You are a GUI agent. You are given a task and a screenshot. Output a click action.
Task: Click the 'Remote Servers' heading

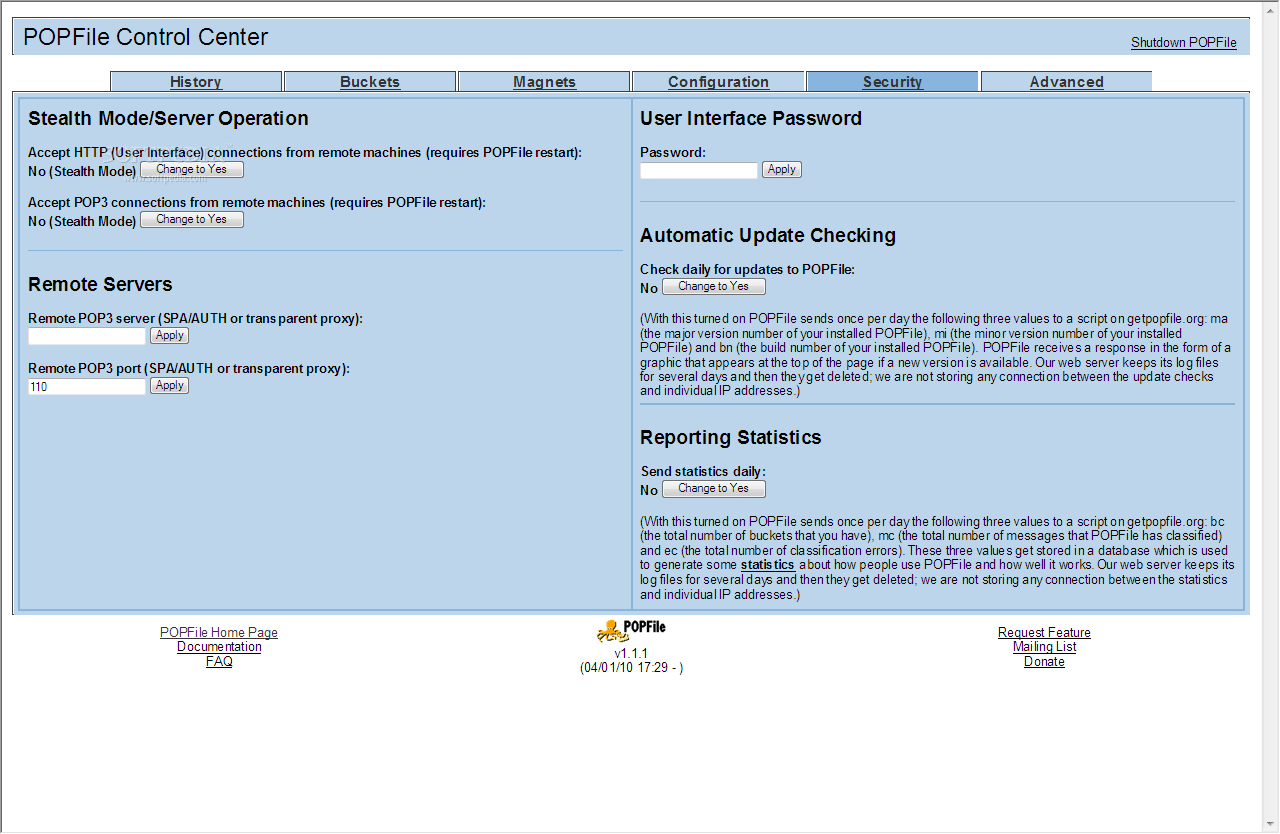(100, 285)
